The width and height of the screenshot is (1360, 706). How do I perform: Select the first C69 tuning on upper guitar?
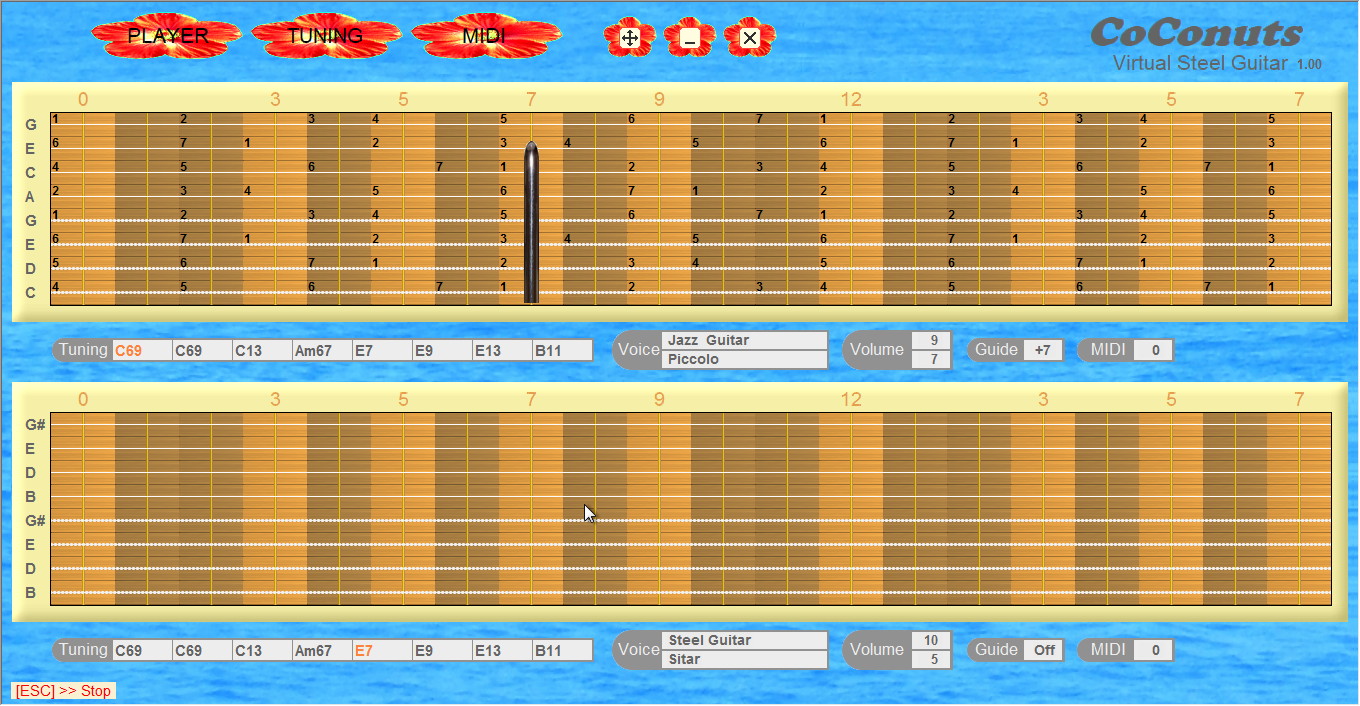click(142, 350)
